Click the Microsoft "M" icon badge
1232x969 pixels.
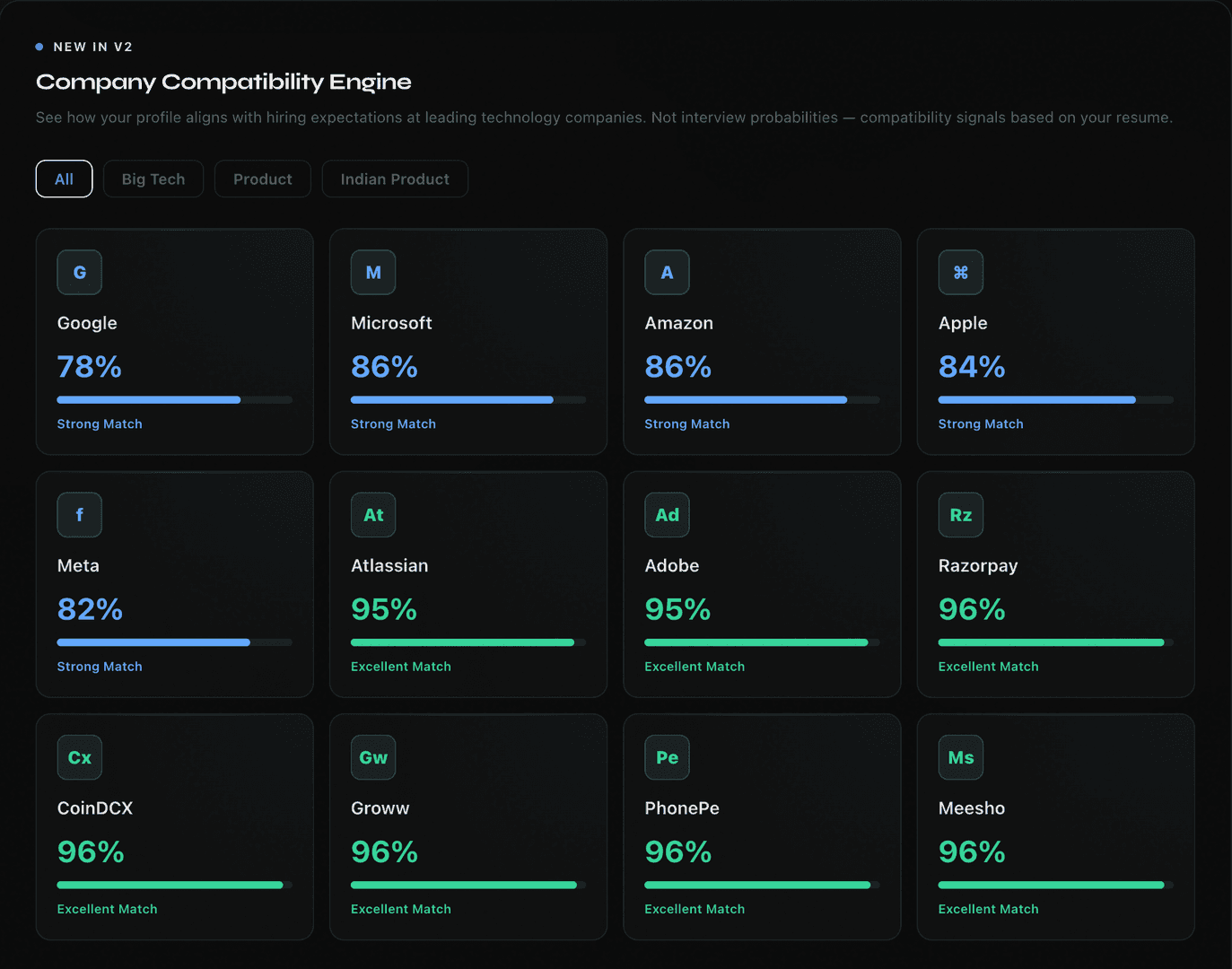[373, 273]
